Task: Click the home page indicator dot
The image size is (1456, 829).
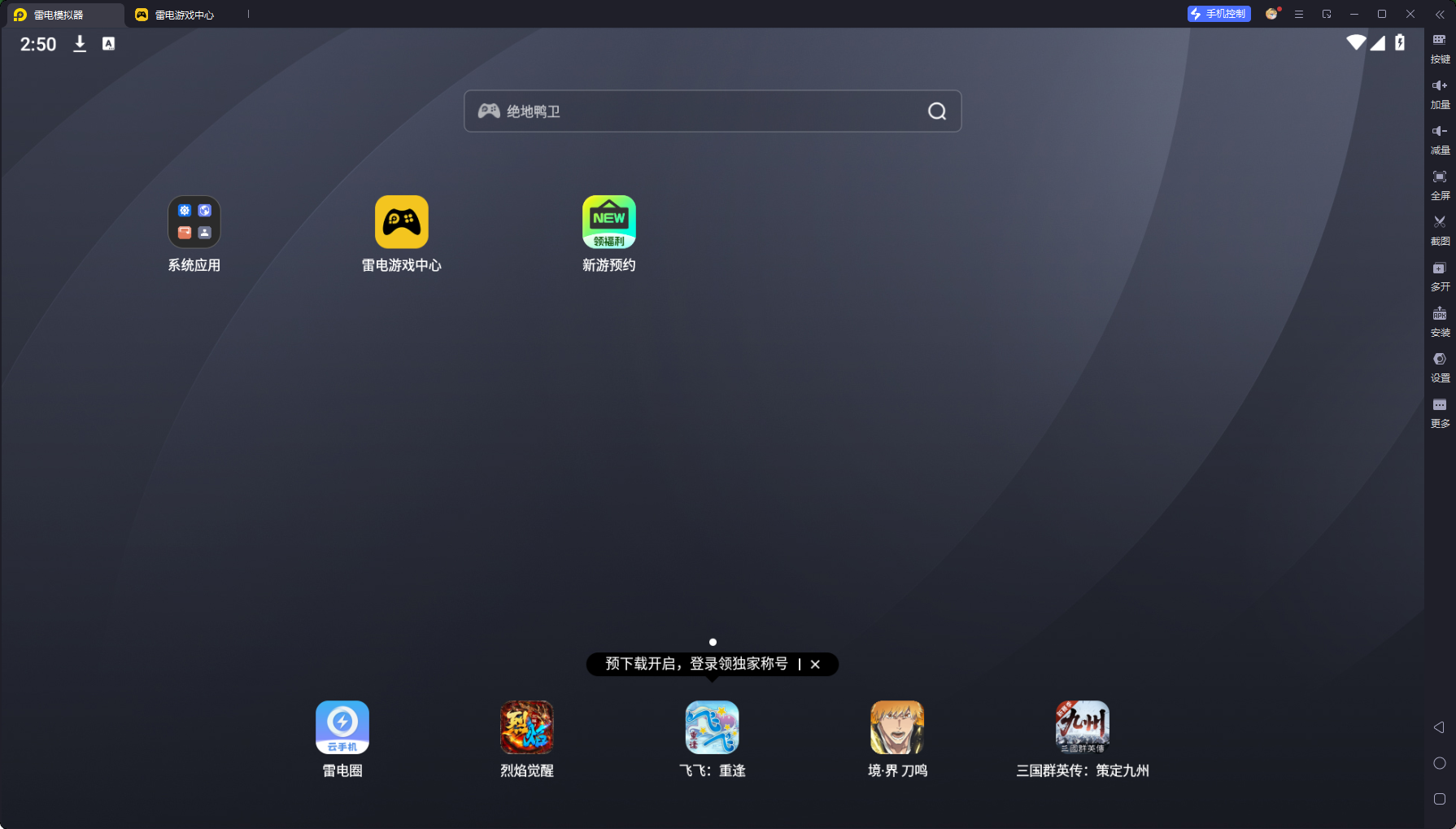Action: pos(713,642)
